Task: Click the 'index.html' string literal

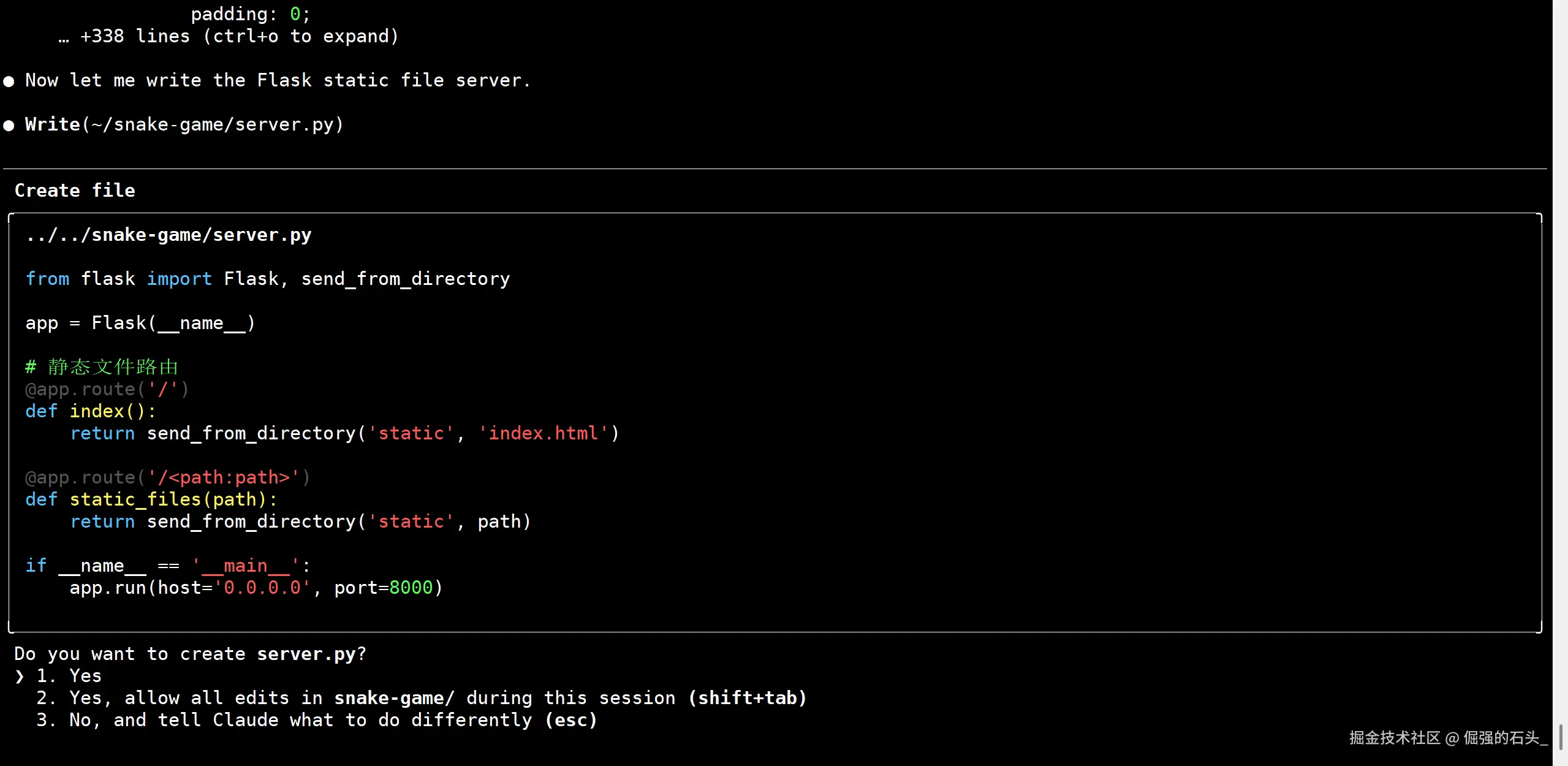Action: click(543, 433)
